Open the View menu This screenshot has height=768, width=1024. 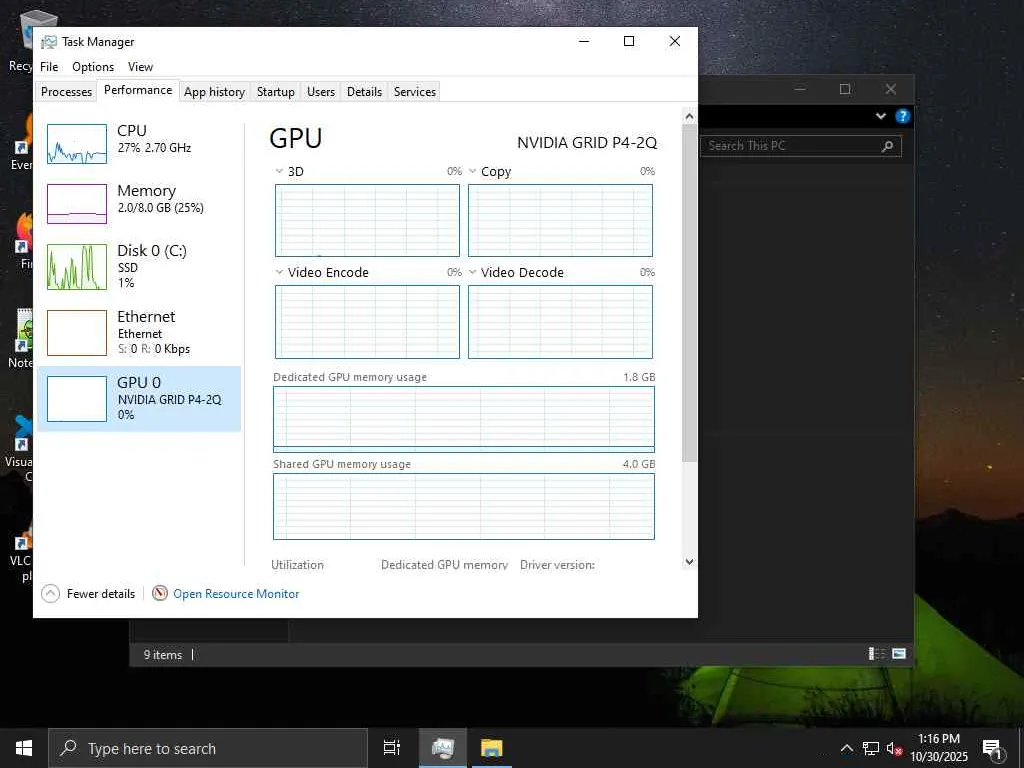tap(140, 67)
